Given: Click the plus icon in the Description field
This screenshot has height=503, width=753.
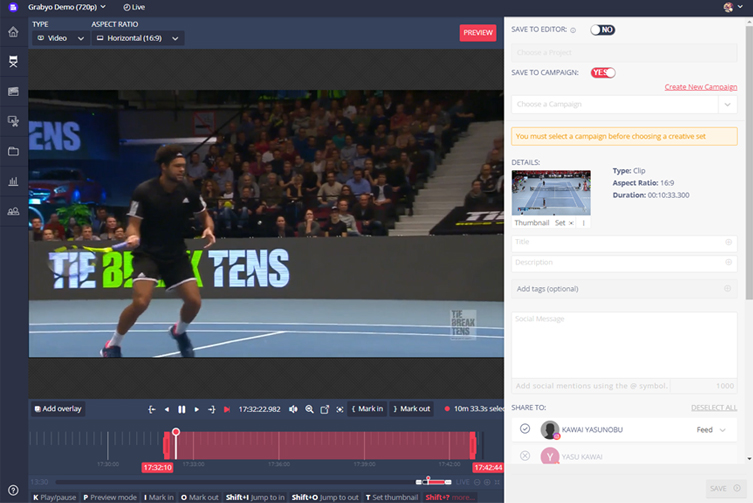Looking at the screenshot, I should [729, 262].
